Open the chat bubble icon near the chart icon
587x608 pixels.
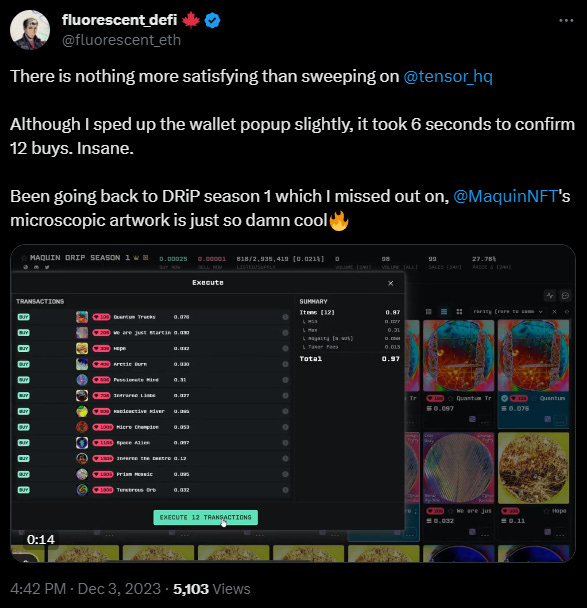[565, 296]
